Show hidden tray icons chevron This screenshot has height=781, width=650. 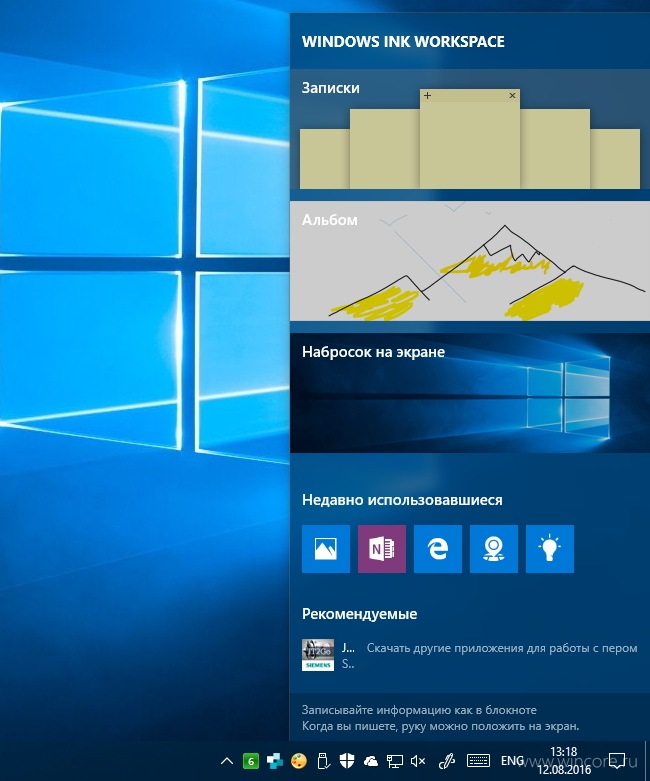[227, 761]
